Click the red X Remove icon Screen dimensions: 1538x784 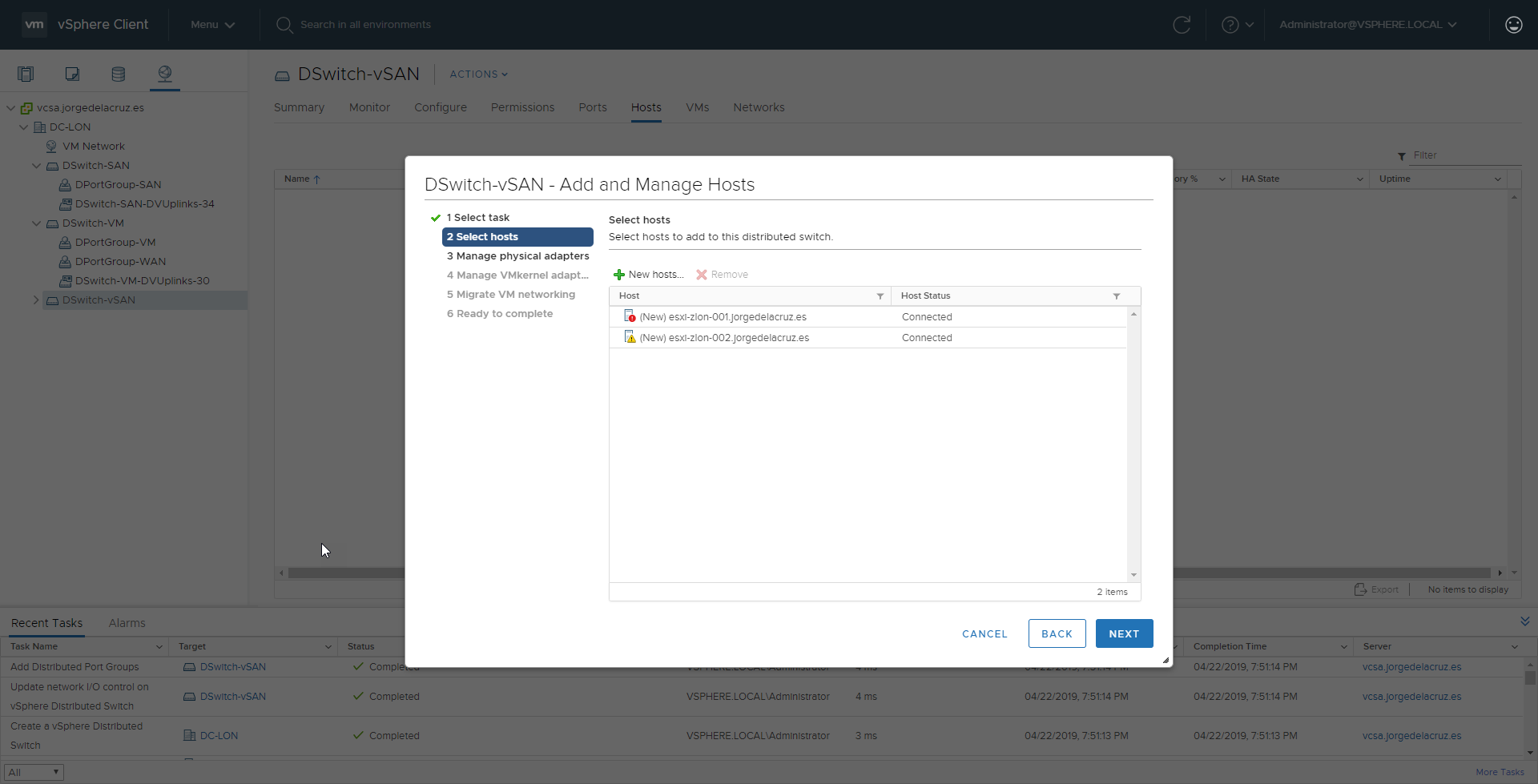(702, 275)
